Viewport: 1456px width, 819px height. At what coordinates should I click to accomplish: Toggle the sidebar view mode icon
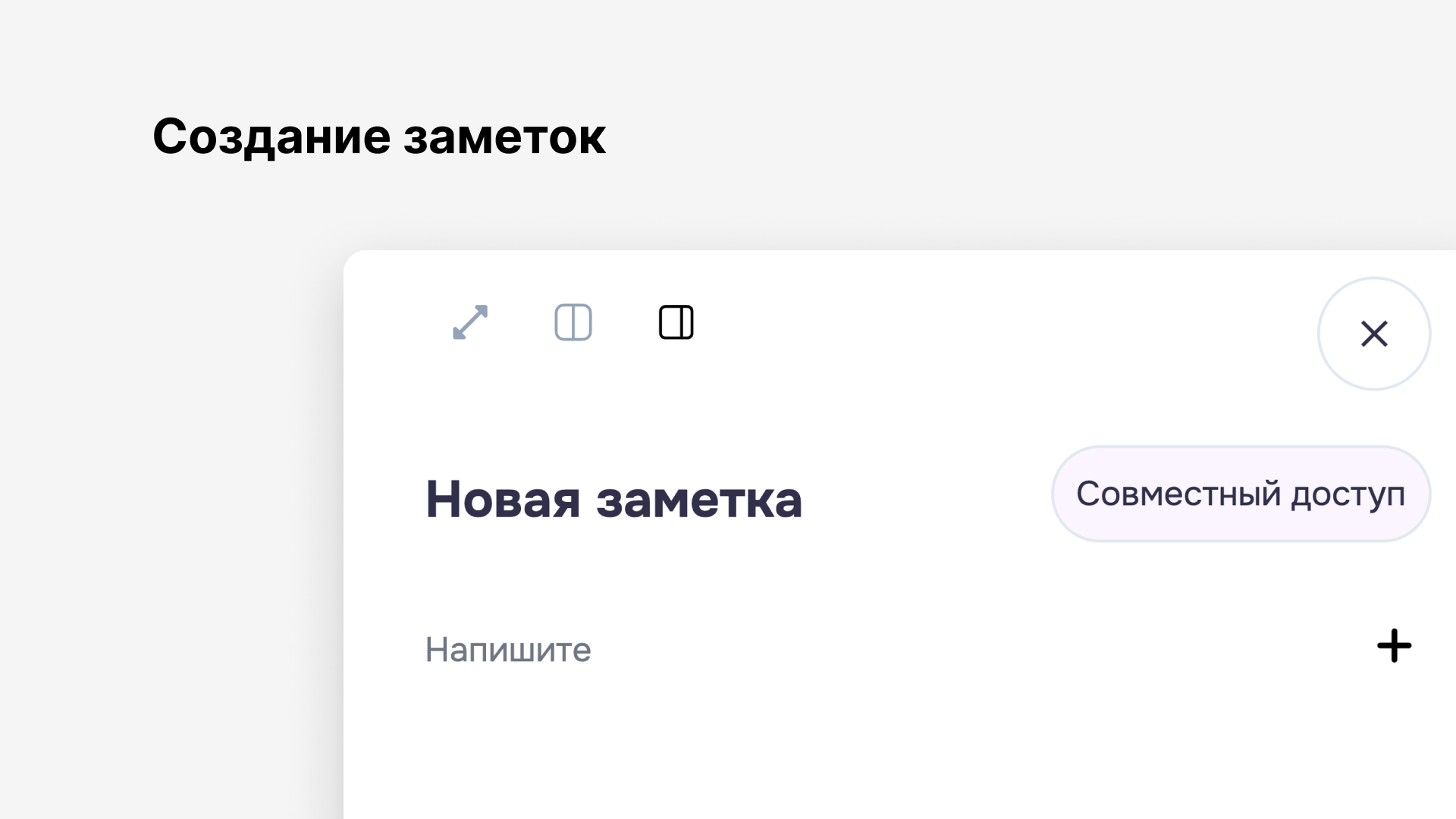click(x=676, y=322)
